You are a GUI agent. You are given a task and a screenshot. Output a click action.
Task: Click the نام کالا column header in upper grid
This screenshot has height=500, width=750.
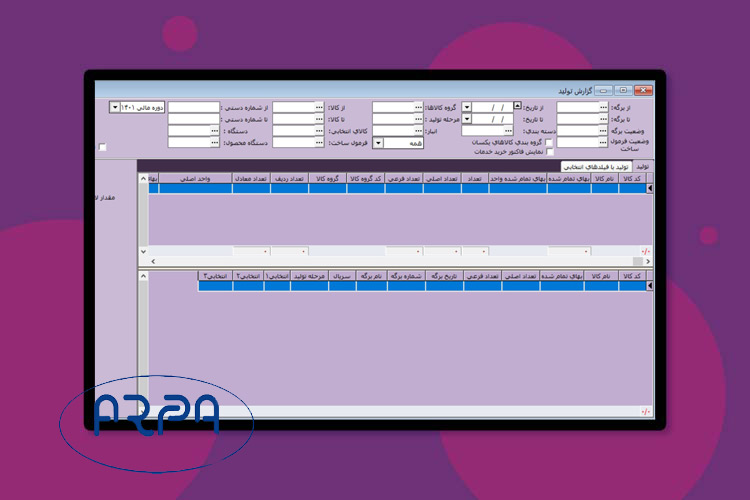(x=604, y=177)
